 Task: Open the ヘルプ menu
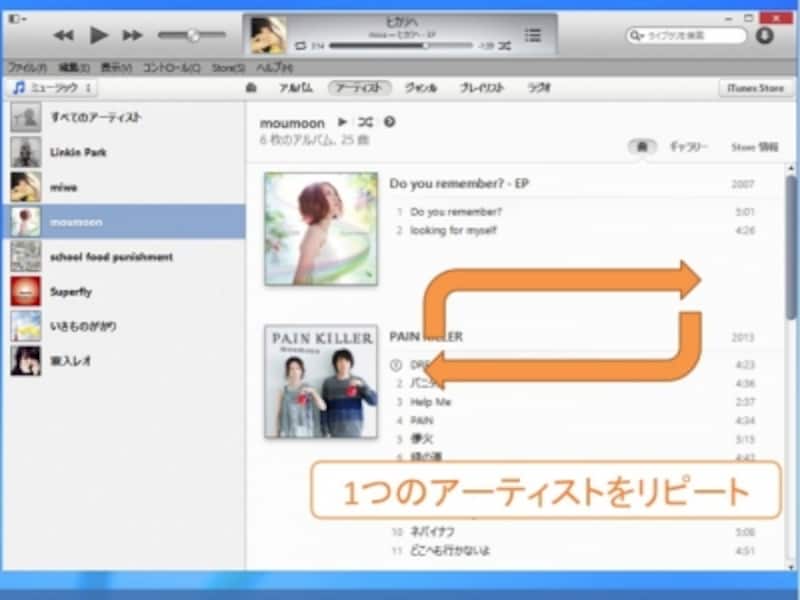[274, 67]
